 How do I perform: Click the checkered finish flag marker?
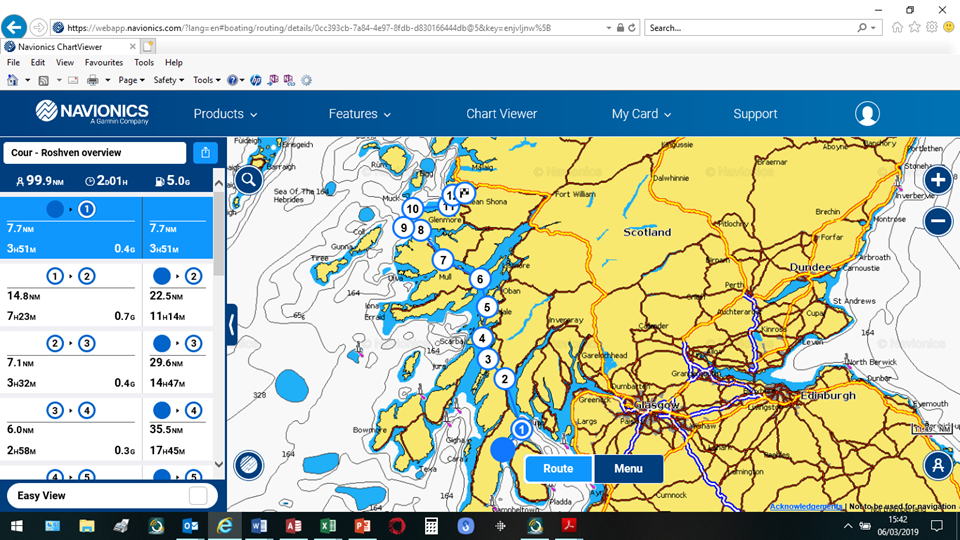(x=465, y=193)
